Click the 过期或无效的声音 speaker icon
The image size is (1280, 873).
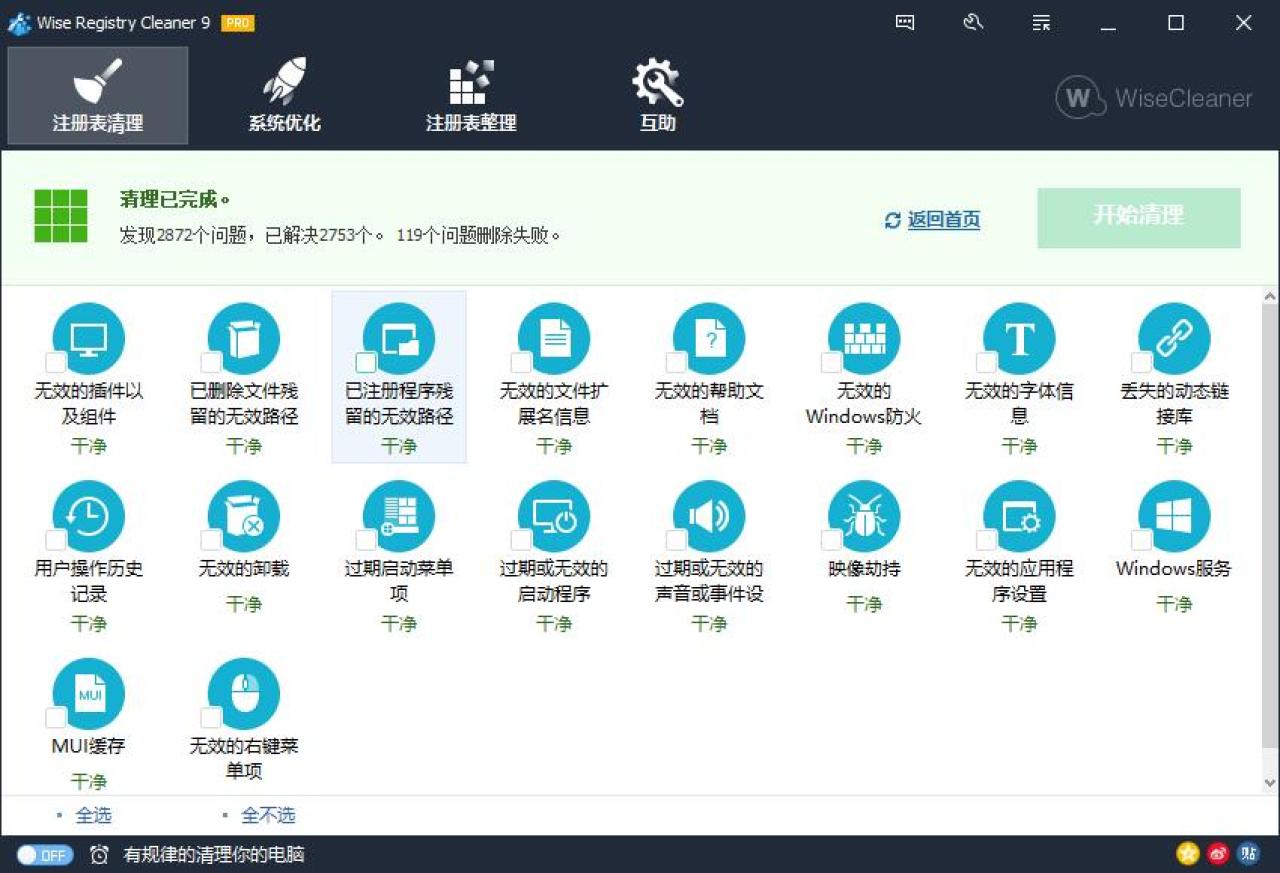tap(709, 516)
